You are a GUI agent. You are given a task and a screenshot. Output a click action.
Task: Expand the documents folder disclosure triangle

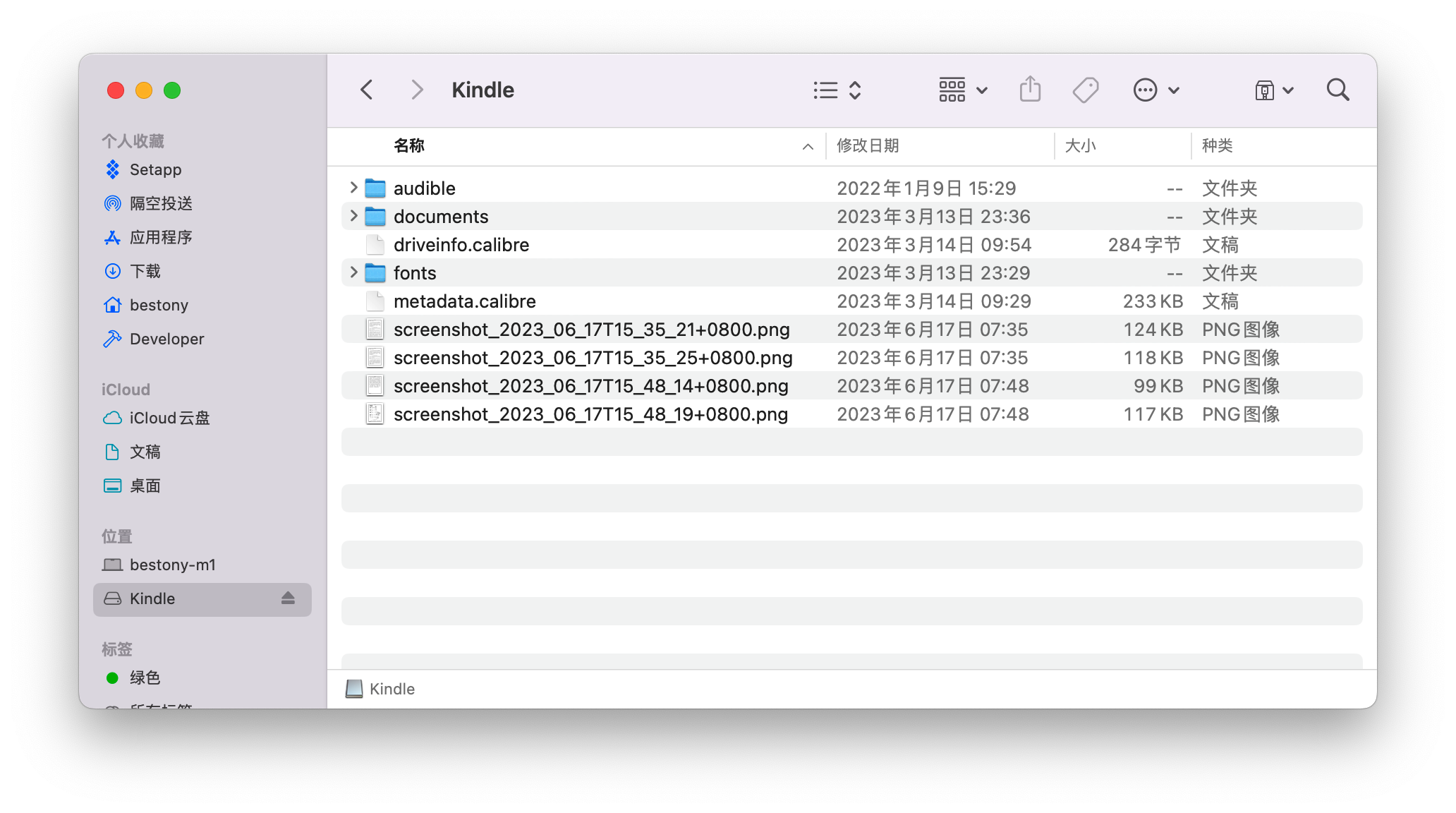coord(353,216)
